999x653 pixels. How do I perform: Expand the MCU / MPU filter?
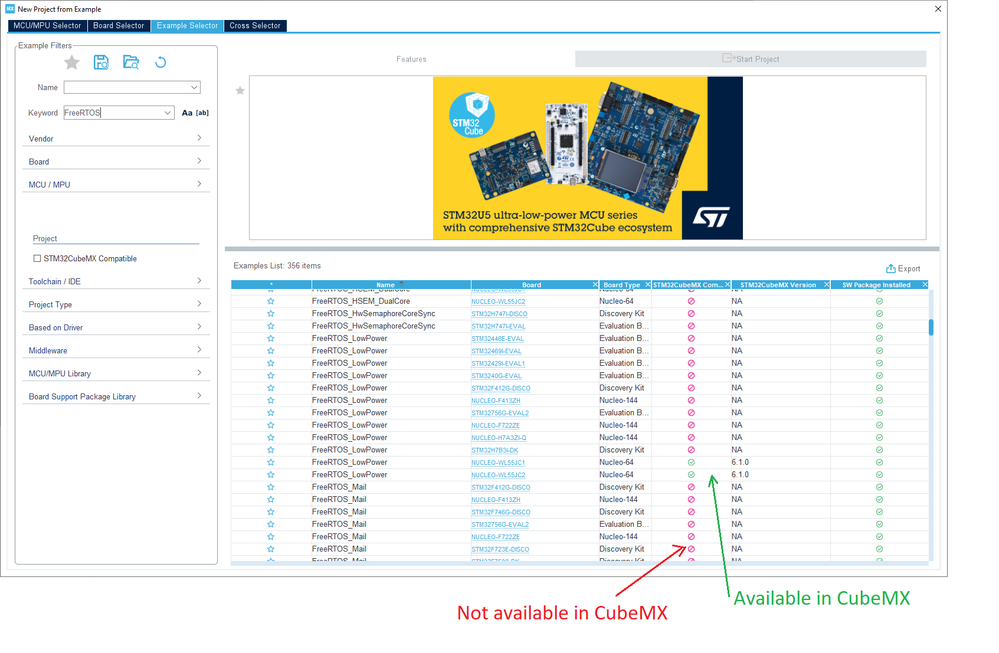click(116, 185)
